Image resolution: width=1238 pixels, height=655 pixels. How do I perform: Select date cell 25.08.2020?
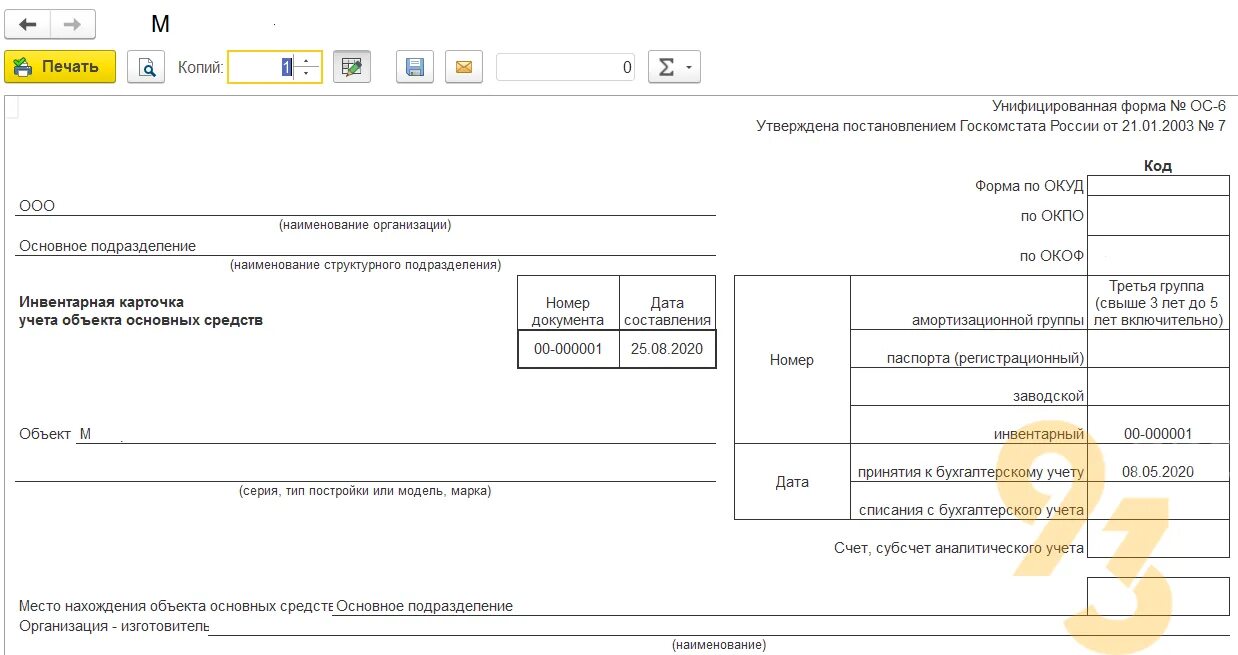pos(667,349)
